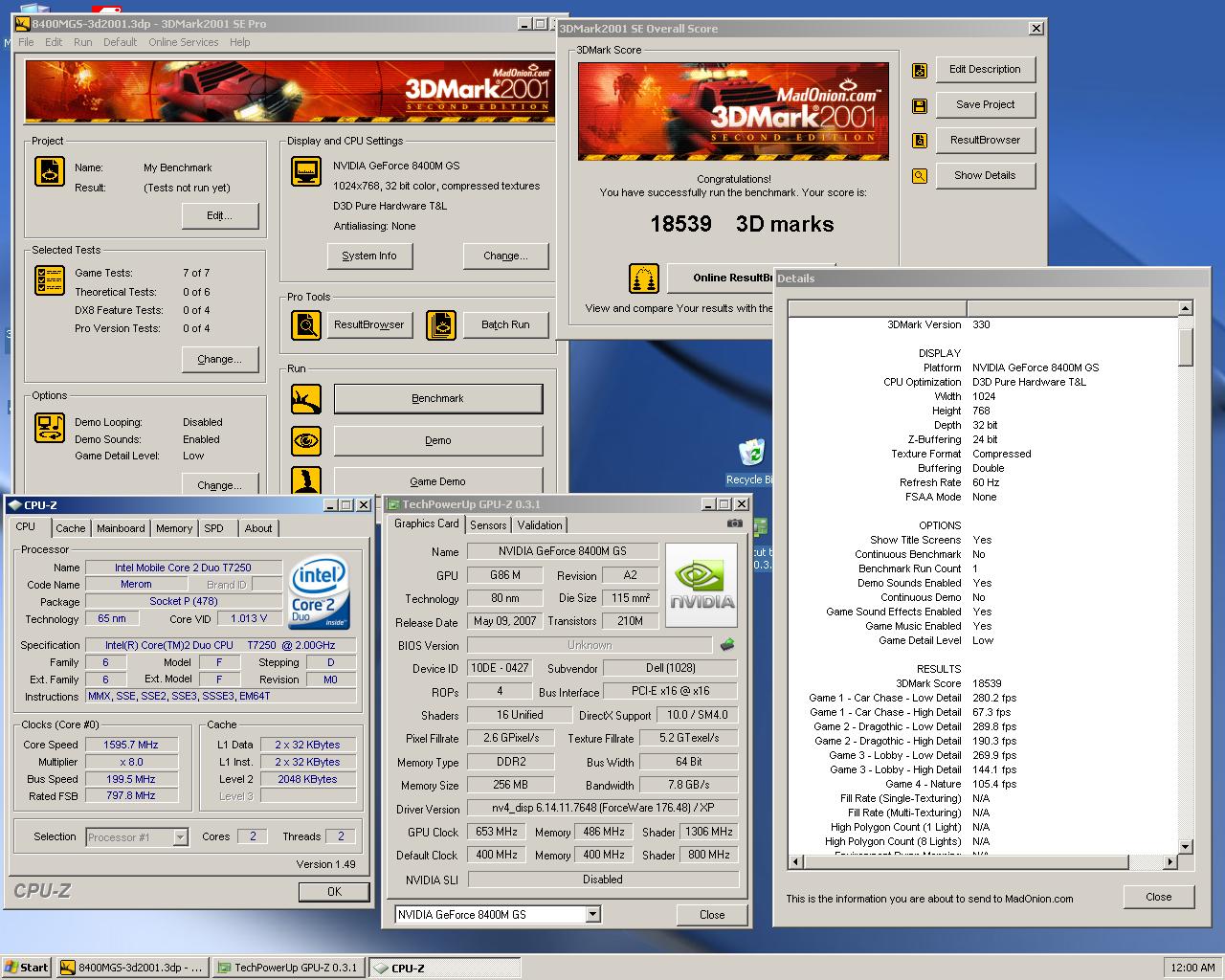The width and height of the screenshot is (1225, 980).
Task: Click Change button under Display and CPU Settings
Action: coord(506,256)
